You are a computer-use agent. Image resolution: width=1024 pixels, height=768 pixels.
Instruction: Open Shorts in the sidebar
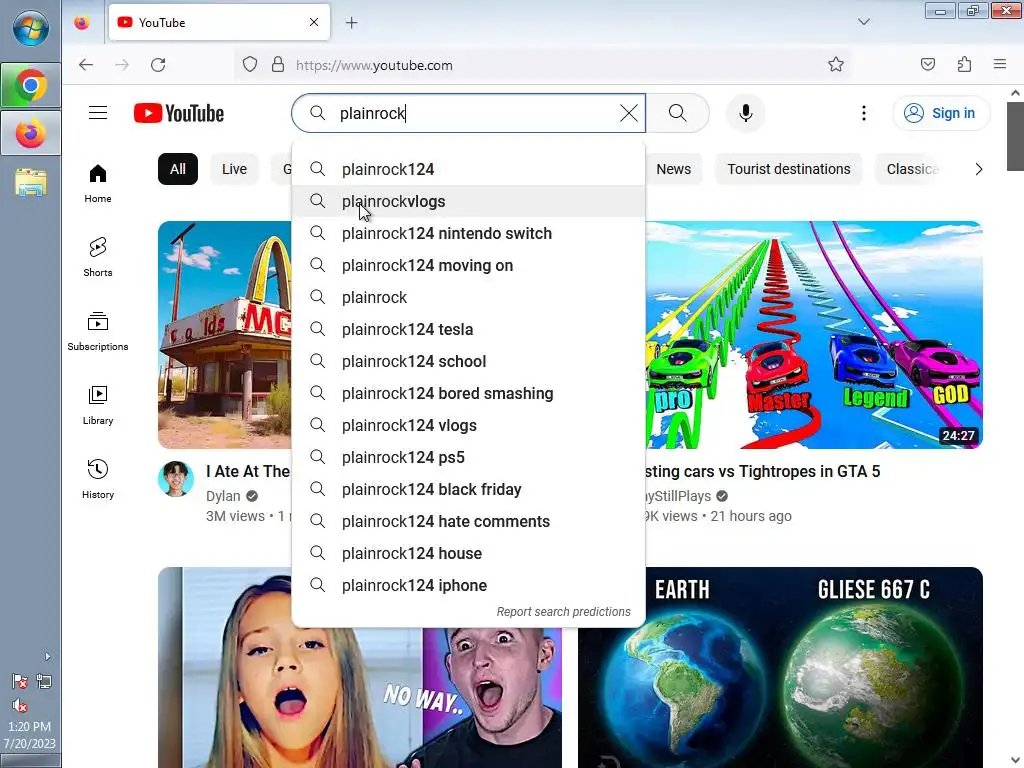click(x=97, y=257)
